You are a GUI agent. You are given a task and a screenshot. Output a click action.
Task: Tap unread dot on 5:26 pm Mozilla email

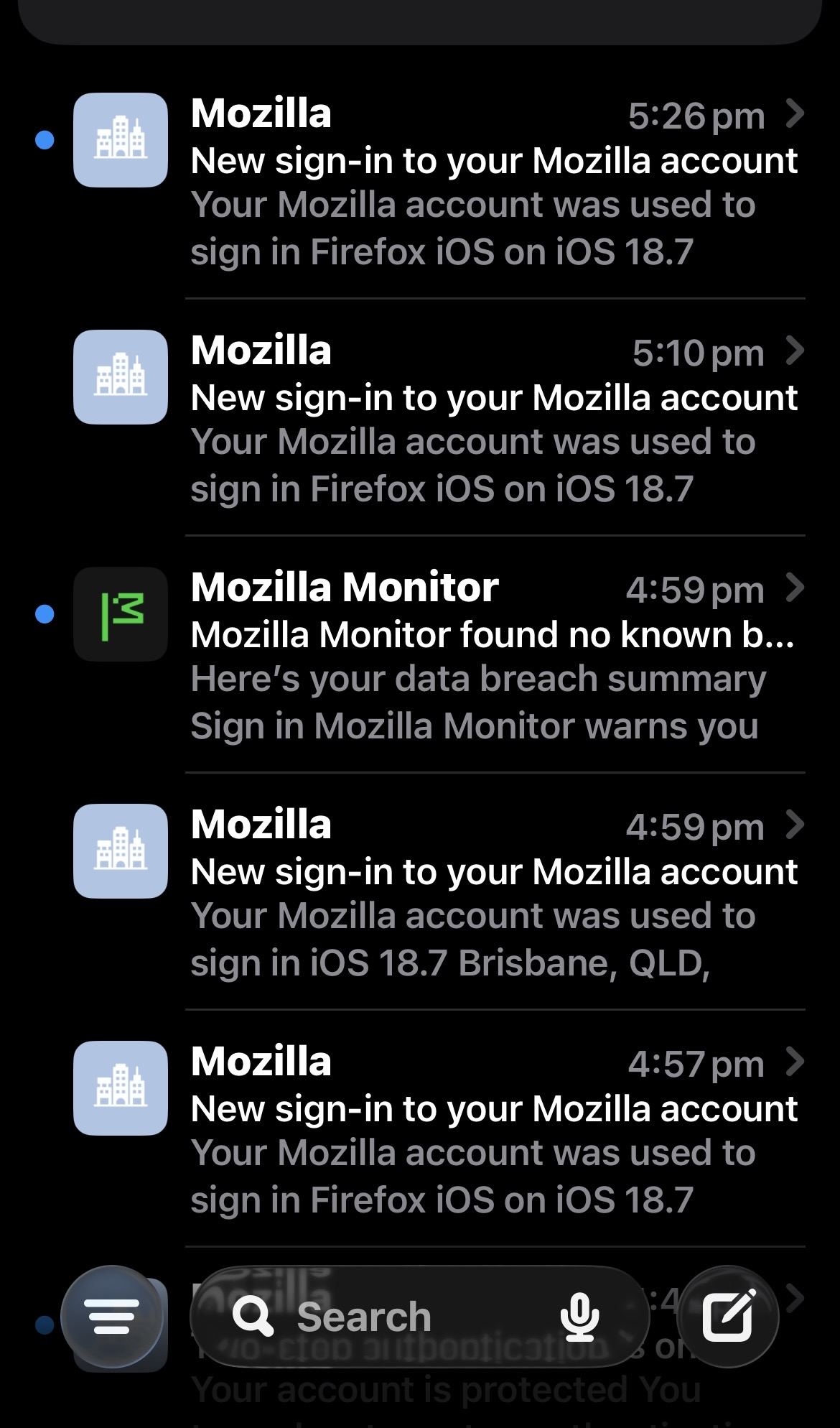[45, 140]
